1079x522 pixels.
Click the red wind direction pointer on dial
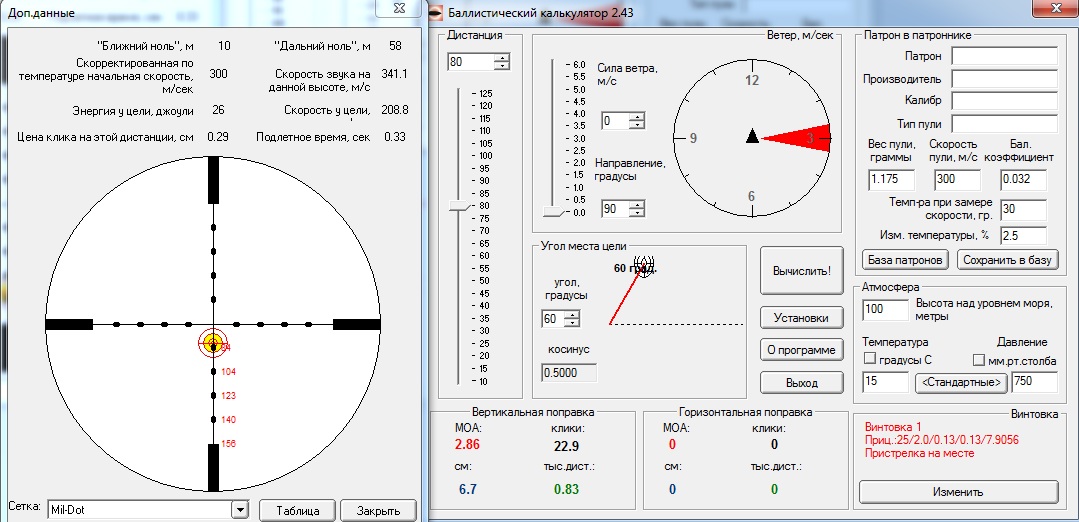click(x=800, y=137)
